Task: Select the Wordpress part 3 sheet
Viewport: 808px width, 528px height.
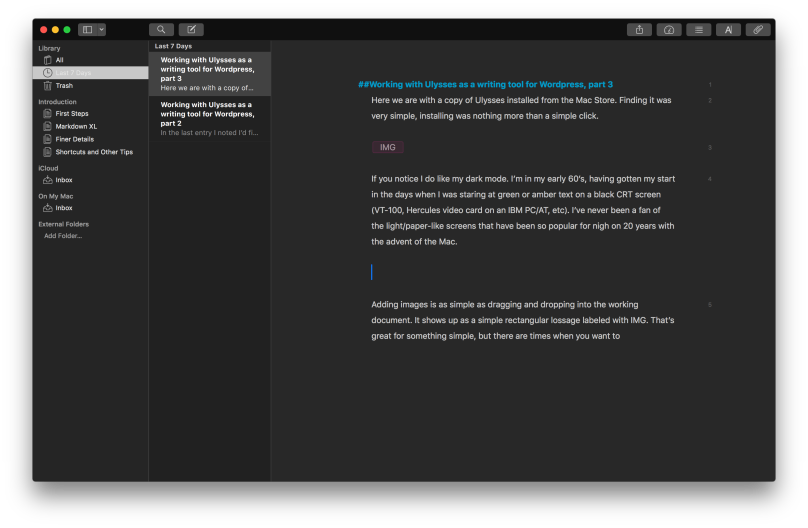Action: click(x=210, y=74)
